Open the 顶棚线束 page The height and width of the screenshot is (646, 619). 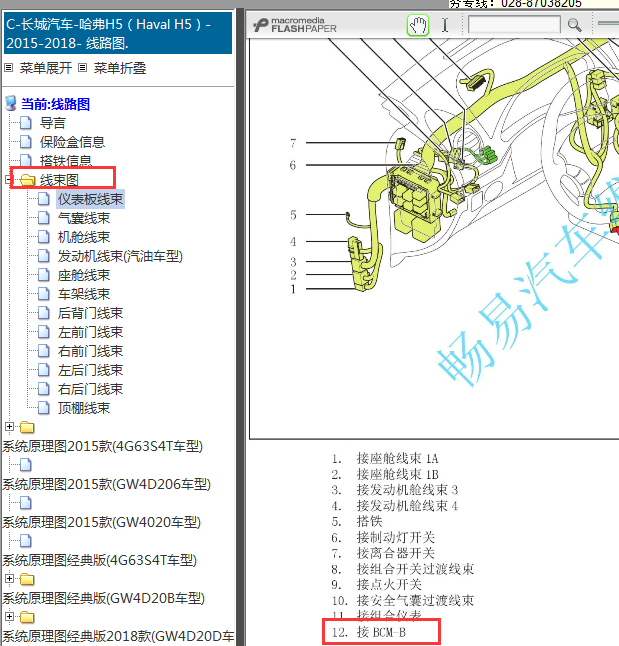84,407
